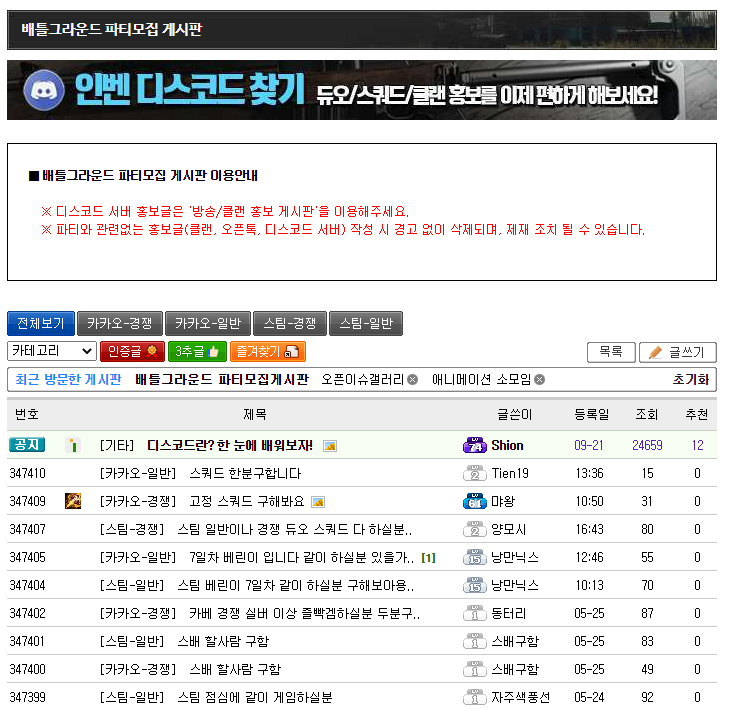The width and height of the screenshot is (729, 709).
Task: Click the 조회 column header
Action: click(647, 414)
